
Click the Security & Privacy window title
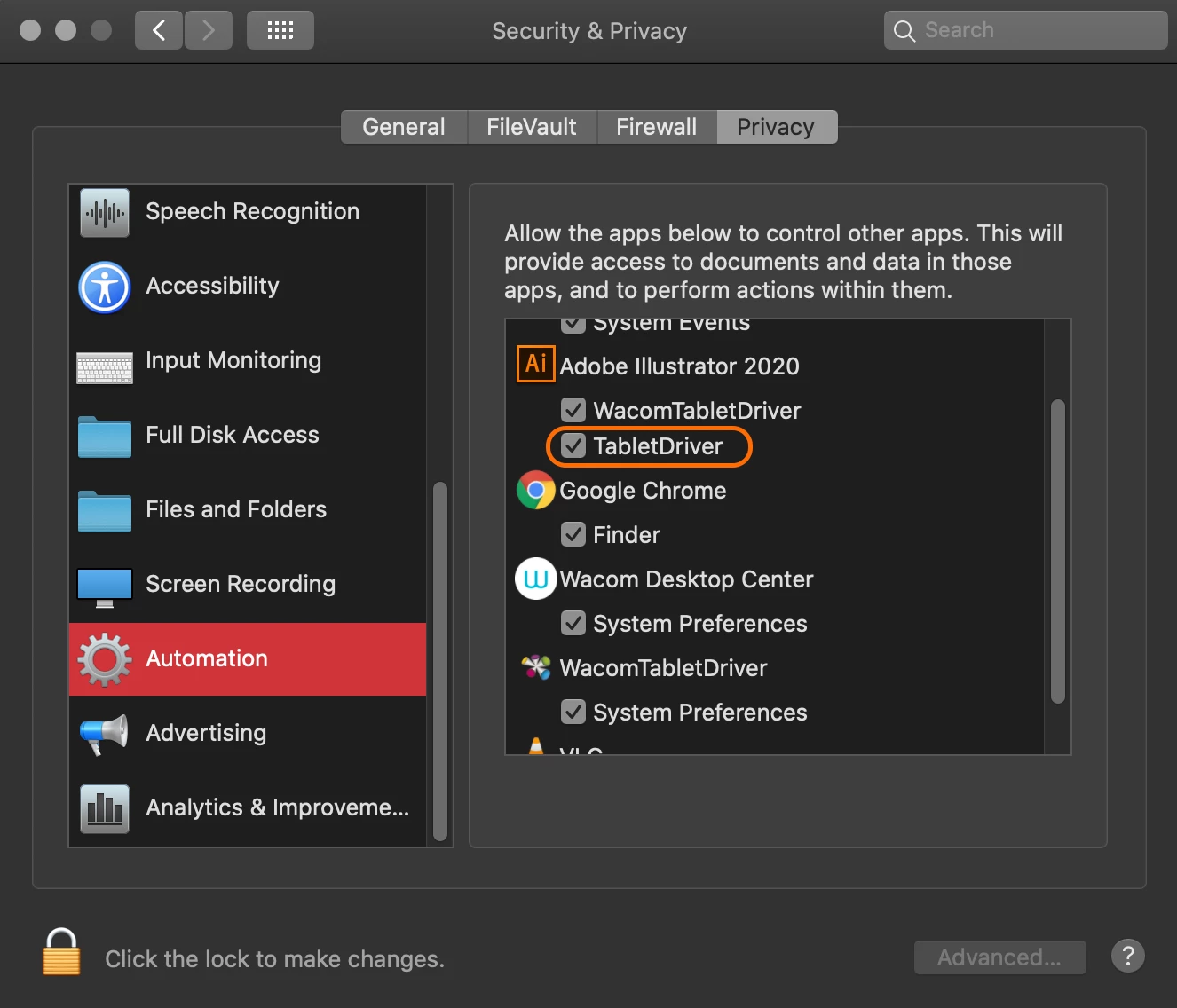(589, 31)
